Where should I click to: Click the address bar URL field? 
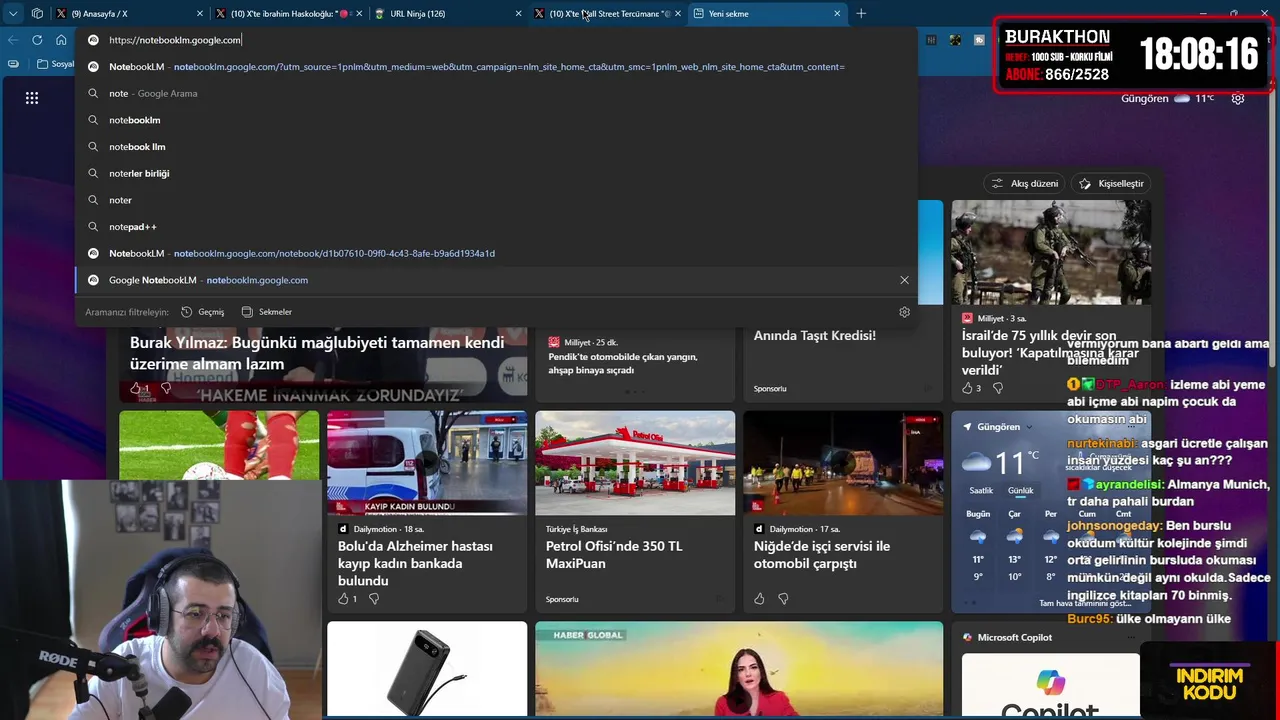tap(495, 40)
